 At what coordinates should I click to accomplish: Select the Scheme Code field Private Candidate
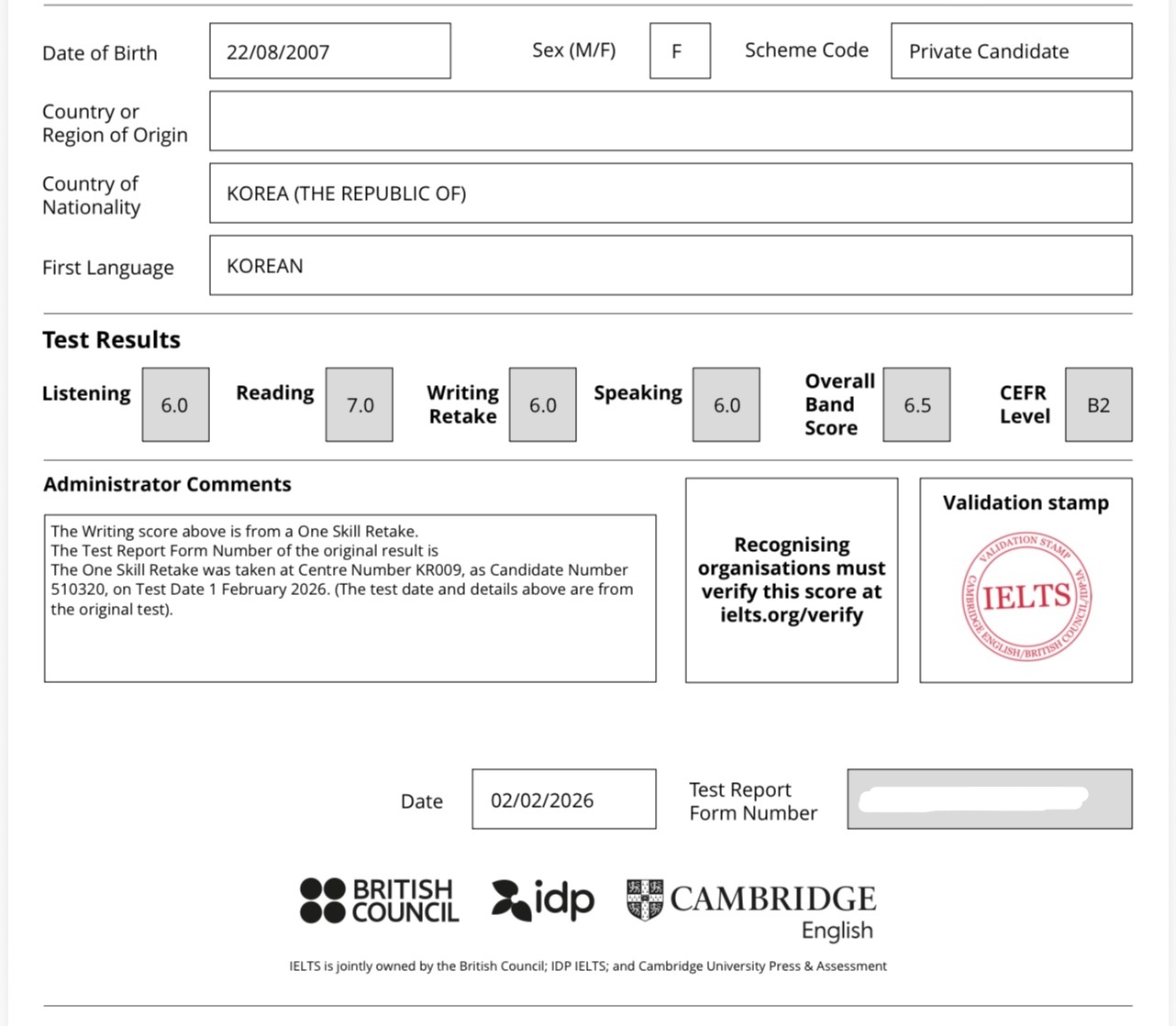tap(1011, 51)
